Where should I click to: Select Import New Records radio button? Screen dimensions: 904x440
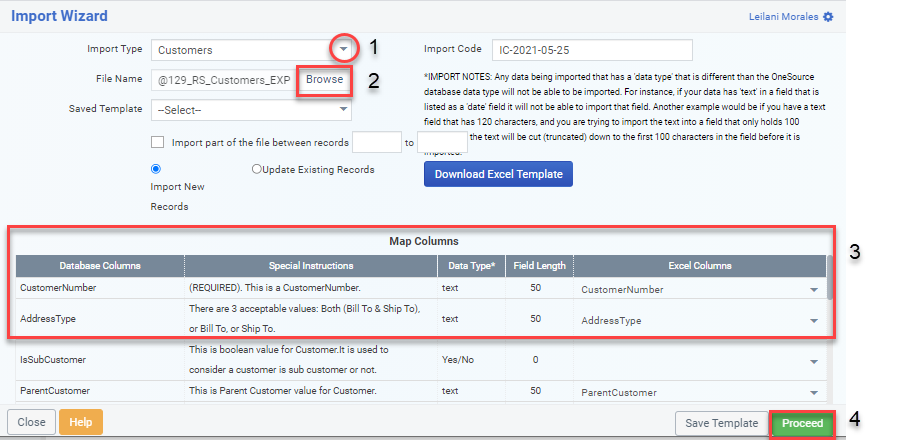coord(155,169)
